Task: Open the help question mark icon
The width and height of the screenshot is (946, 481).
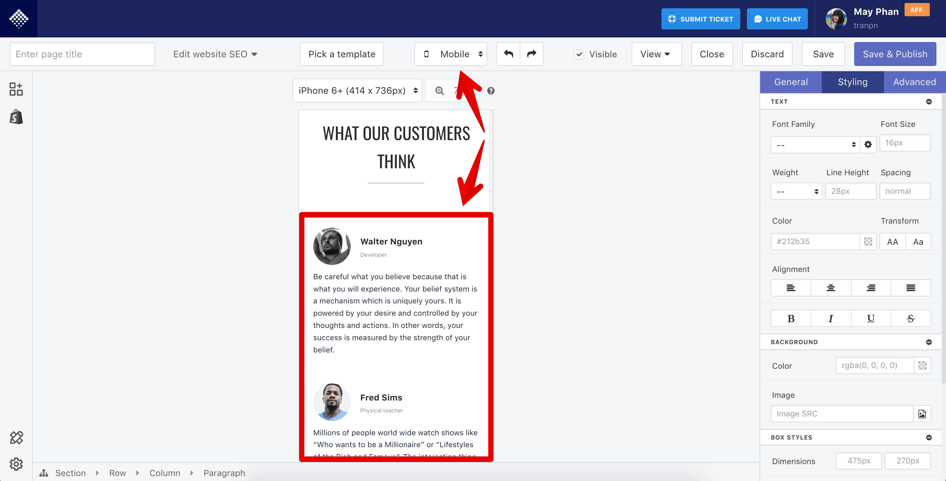Action: pos(490,91)
